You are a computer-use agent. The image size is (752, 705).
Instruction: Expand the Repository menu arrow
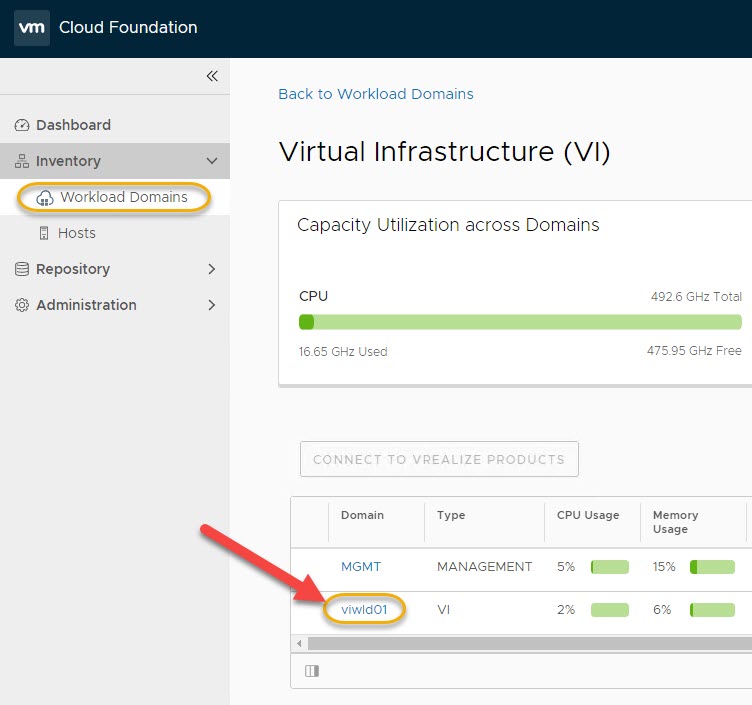click(x=211, y=269)
